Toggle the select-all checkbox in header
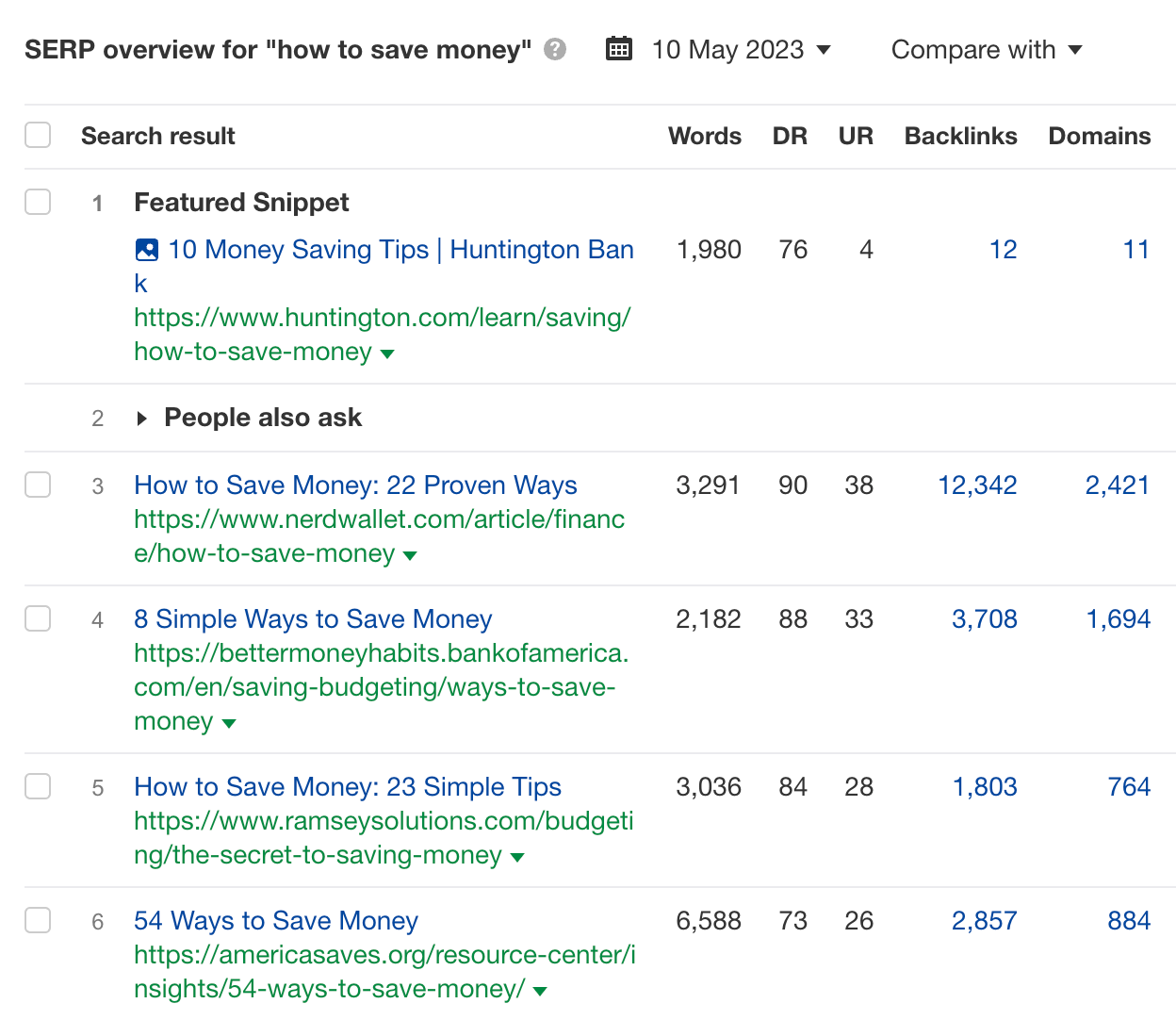Viewport: 1176px width, 1020px height. pyautogui.click(x=38, y=135)
